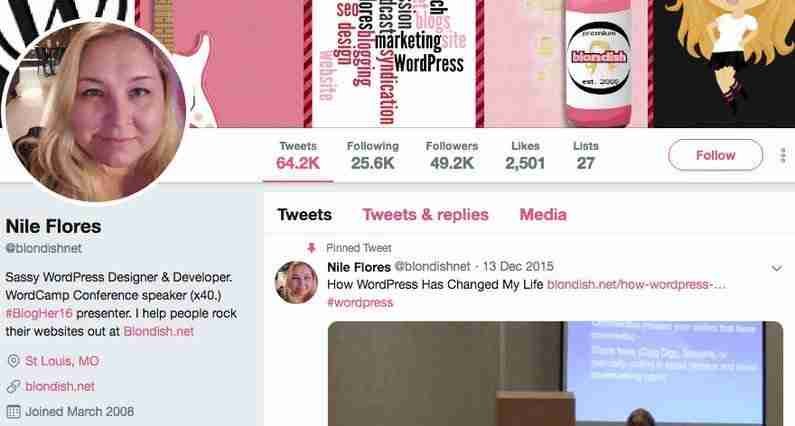Open the 2,501 Likes page

click(525, 156)
